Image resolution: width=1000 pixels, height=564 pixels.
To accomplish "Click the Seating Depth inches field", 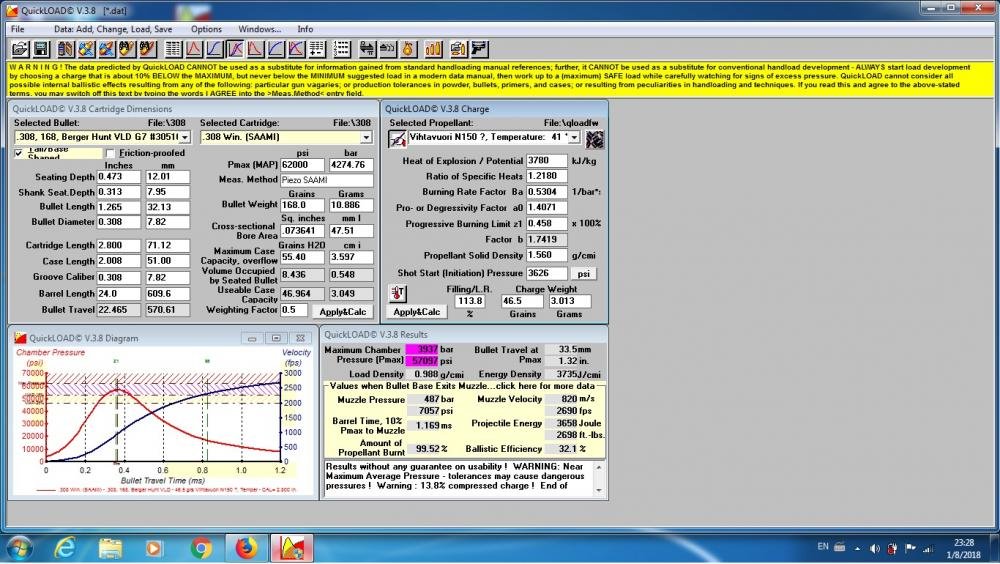I will [x=118, y=176].
